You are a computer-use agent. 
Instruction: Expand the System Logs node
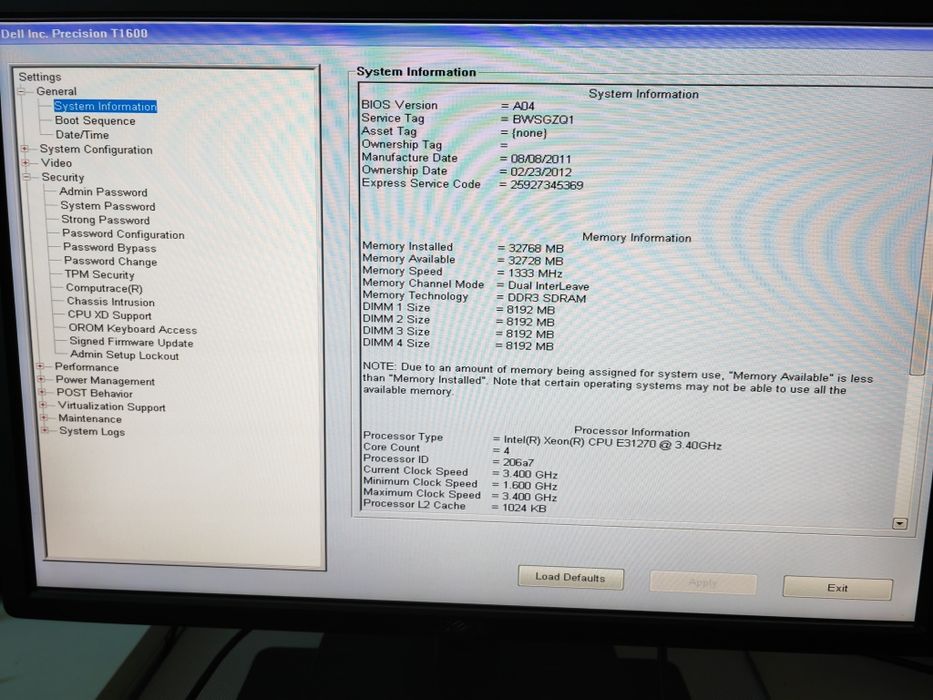pyautogui.click(x=45, y=430)
